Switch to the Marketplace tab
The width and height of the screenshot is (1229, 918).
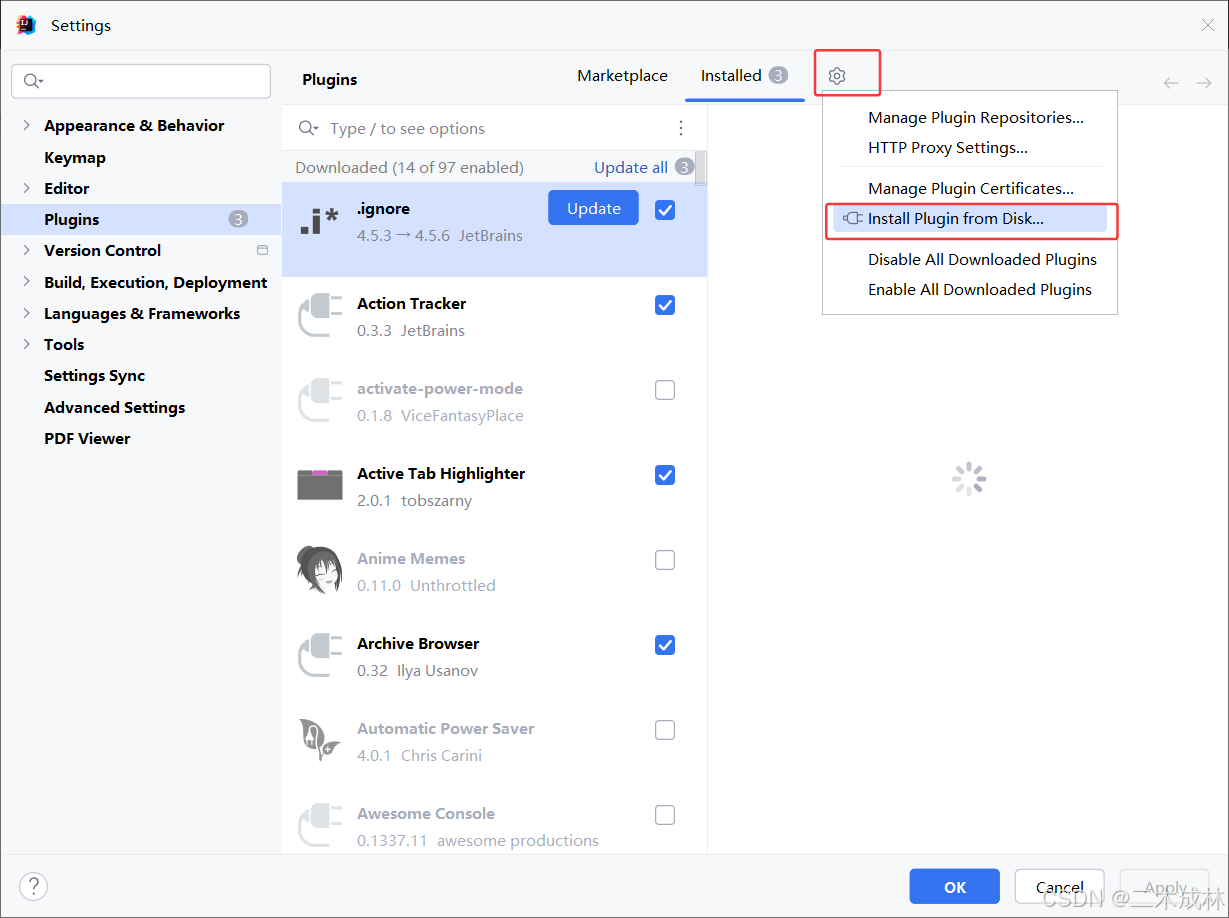(x=622, y=76)
